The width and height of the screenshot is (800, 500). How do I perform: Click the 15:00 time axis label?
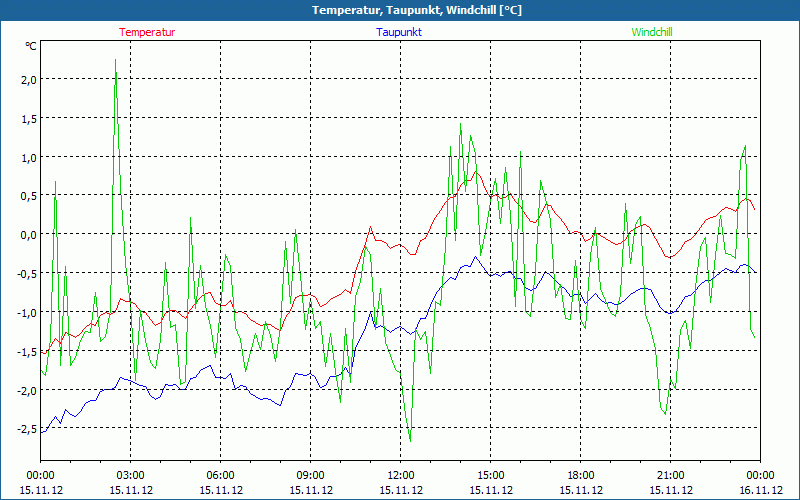[x=490, y=475]
